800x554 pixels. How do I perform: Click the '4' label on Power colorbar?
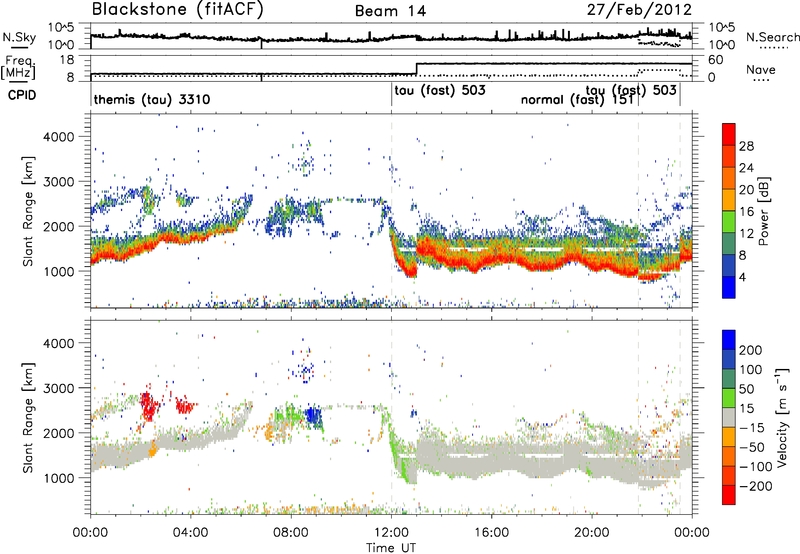point(742,277)
